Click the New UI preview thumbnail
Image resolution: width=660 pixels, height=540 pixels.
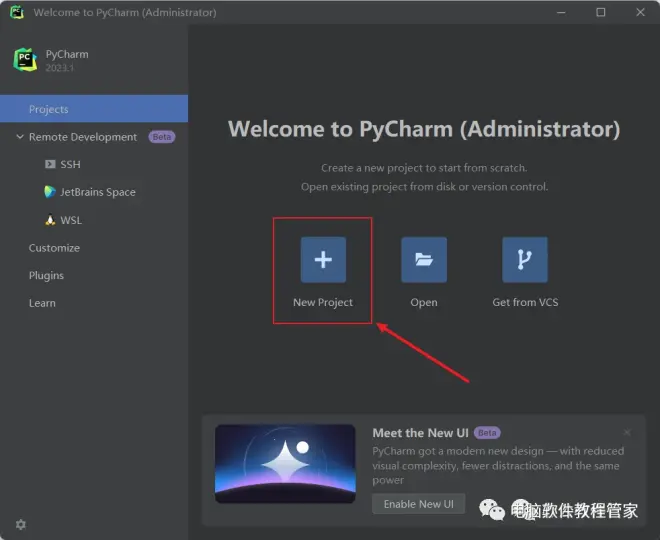click(285, 464)
